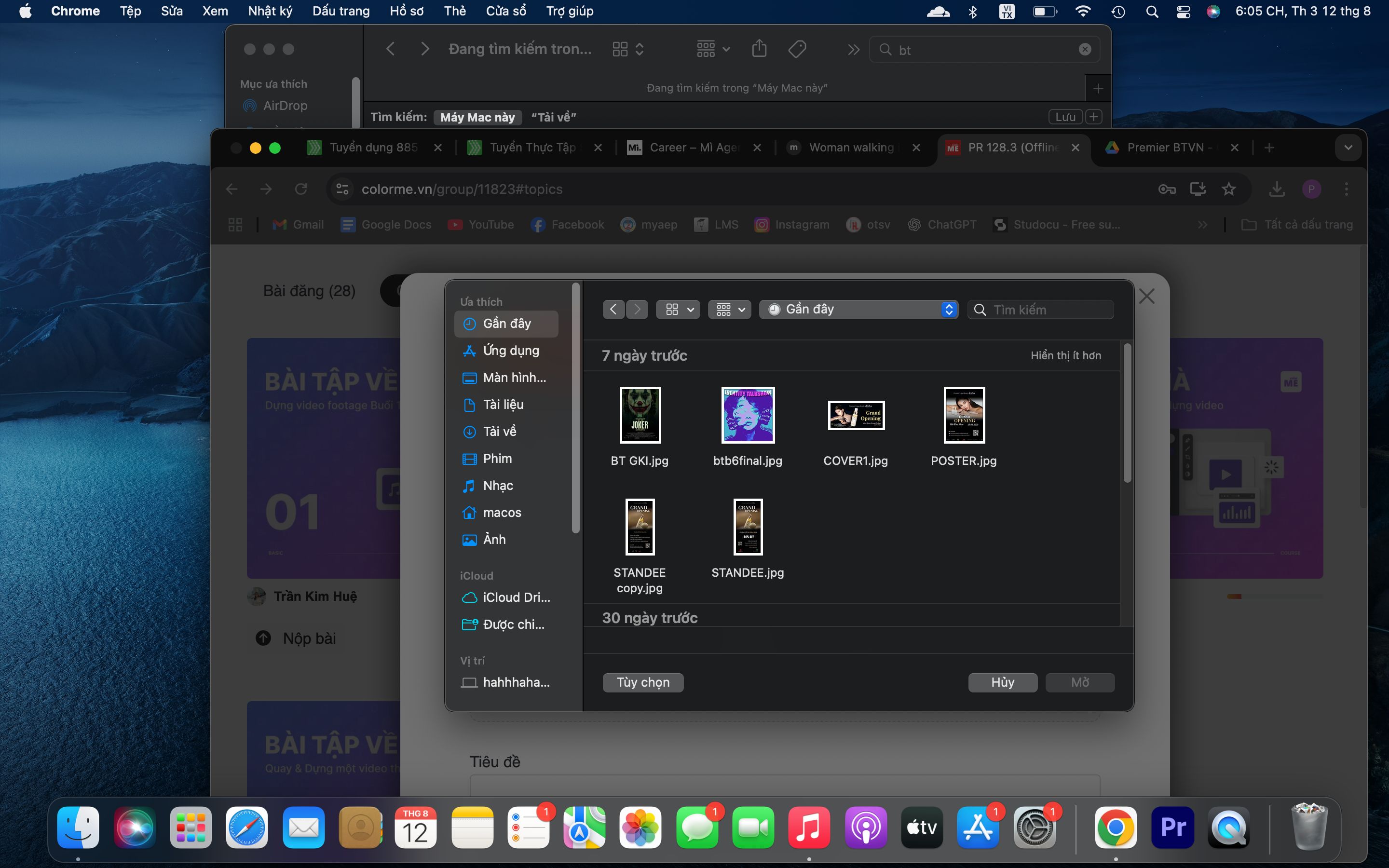The height and width of the screenshot is (868, 1389).
Task: Open grouping options dropdown in dialog
Action: [x=730, y=310]
